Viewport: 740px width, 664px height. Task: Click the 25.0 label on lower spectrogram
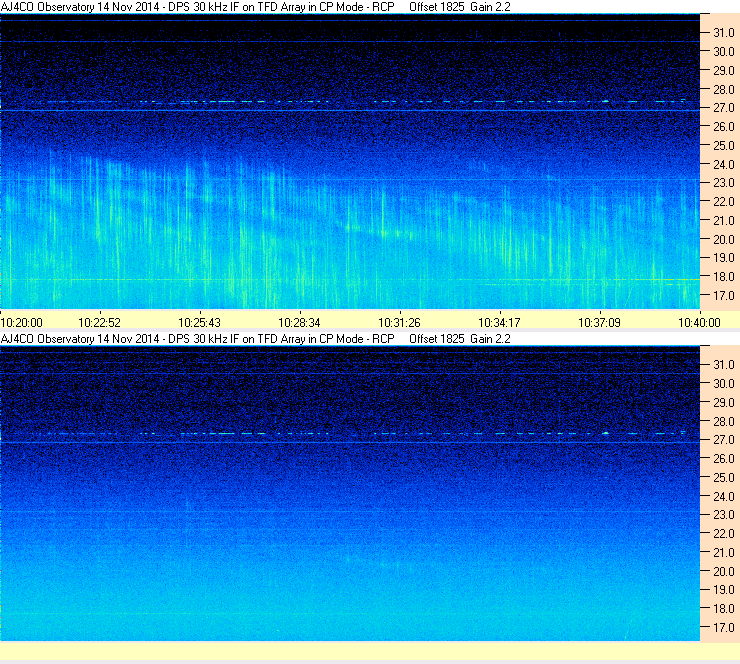tap(723, 478)
